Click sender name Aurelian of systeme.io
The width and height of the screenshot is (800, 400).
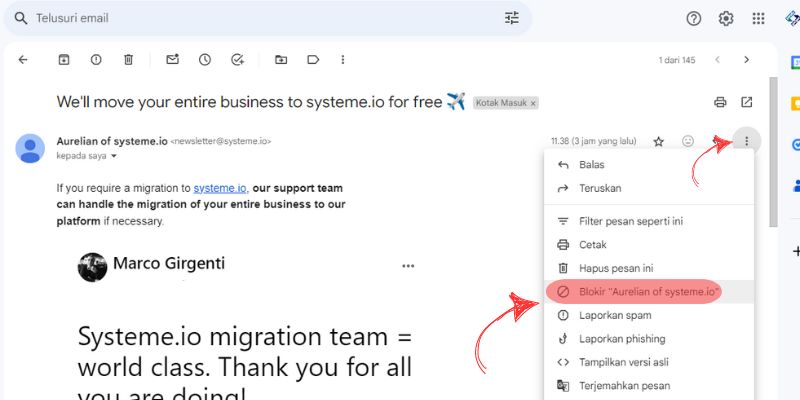click(x=112, y=141)
